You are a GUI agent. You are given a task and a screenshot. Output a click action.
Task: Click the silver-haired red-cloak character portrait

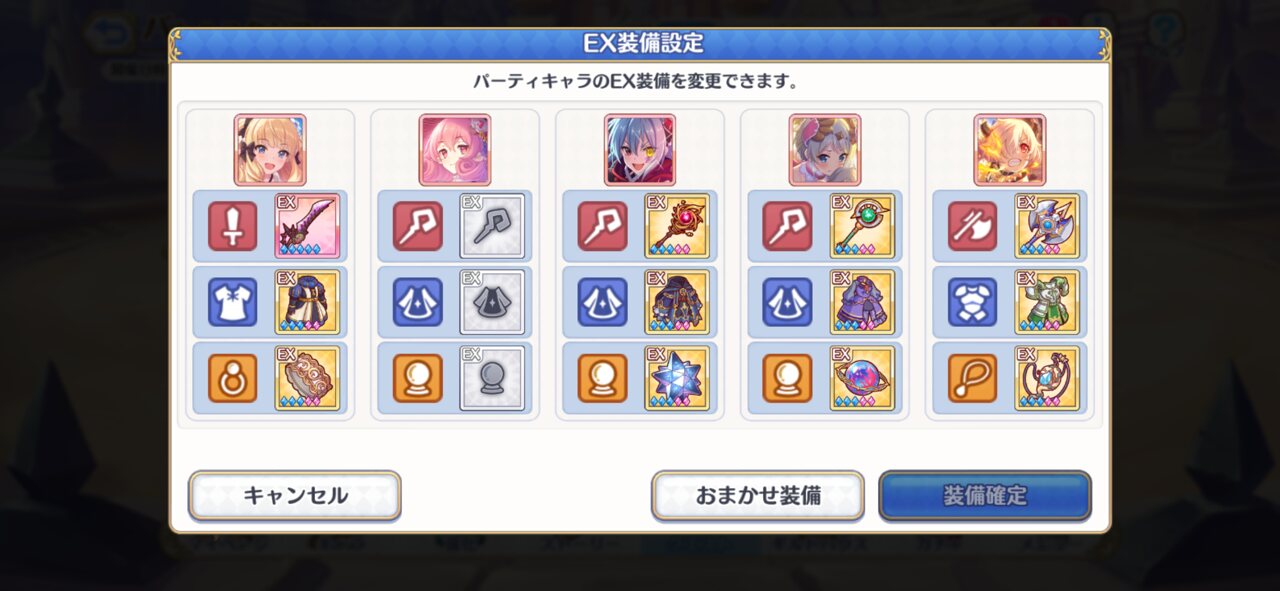click(640, 150)
